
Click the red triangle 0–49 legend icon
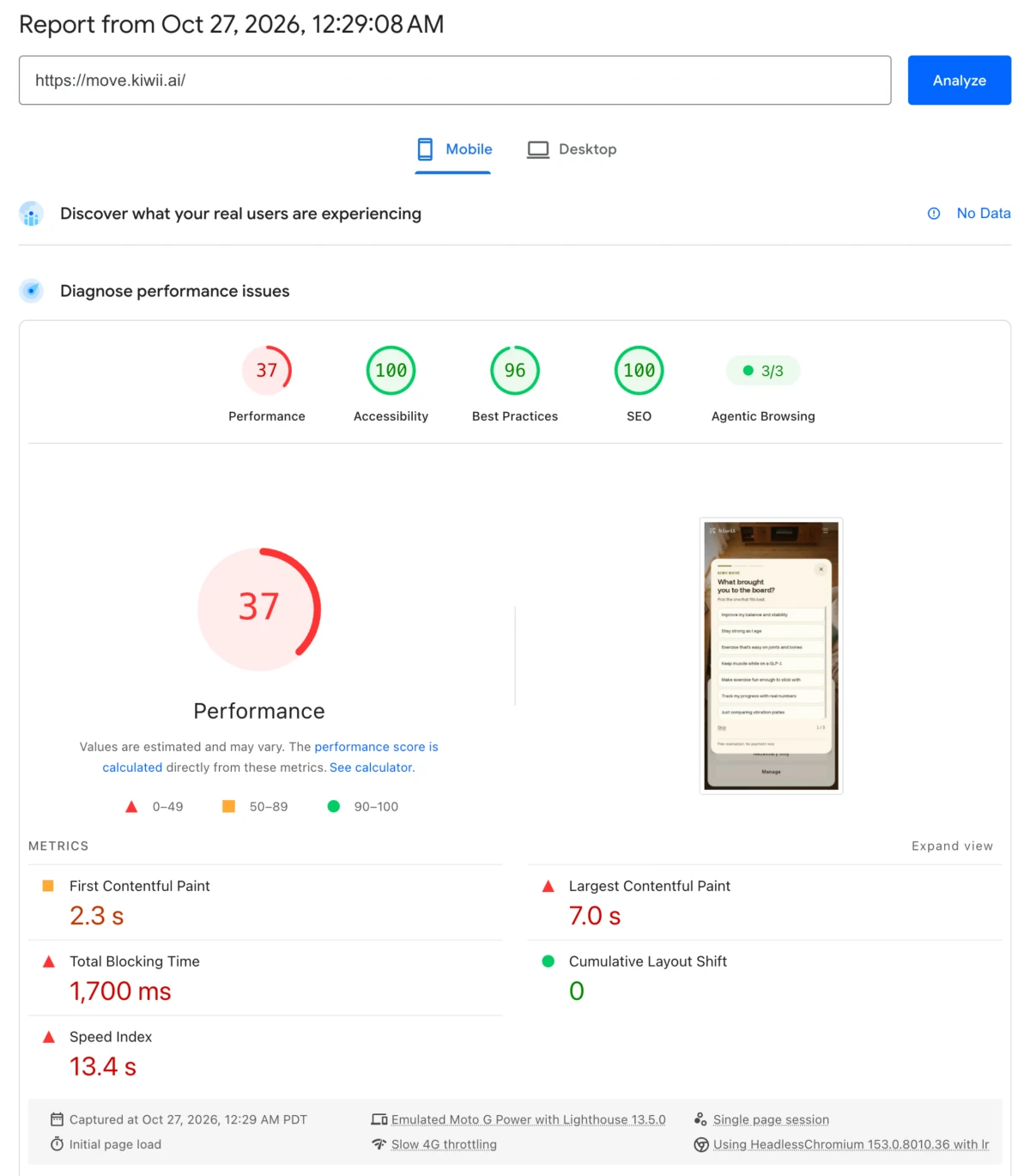click(131, 807)
